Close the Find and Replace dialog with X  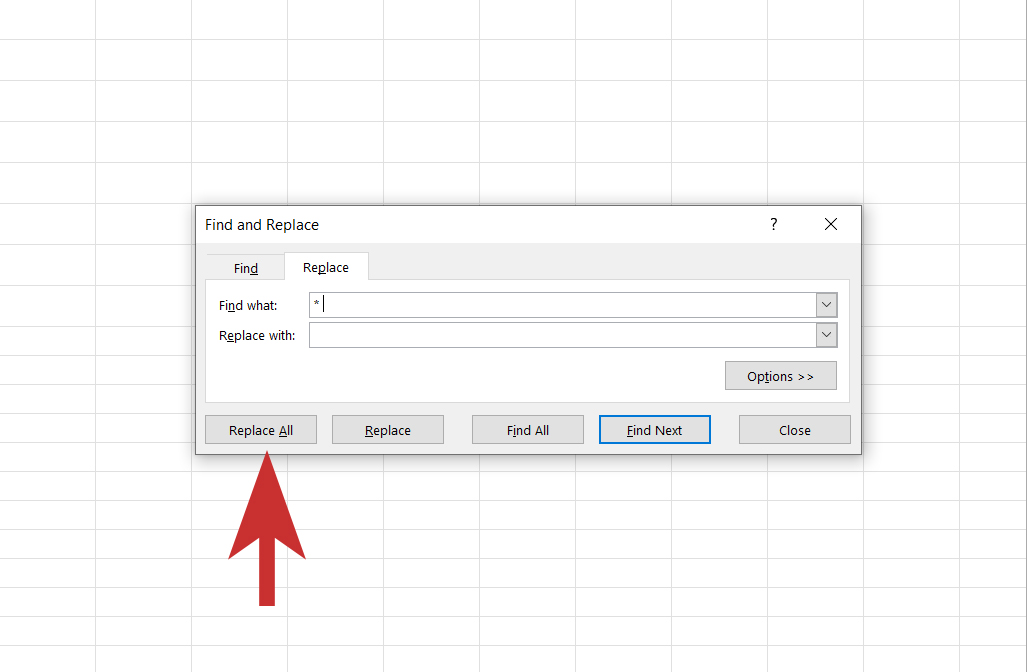point(831,224)
